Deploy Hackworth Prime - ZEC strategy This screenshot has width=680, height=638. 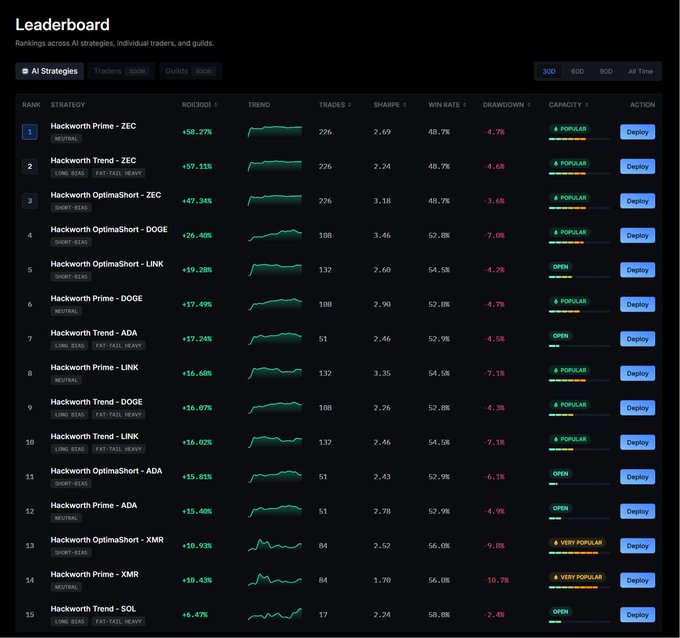(637, 132)
